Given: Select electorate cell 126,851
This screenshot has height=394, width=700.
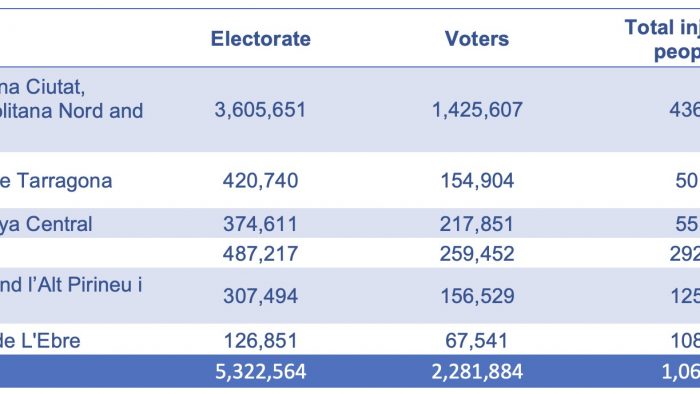Looking at the screenshot, I should 261,341.
